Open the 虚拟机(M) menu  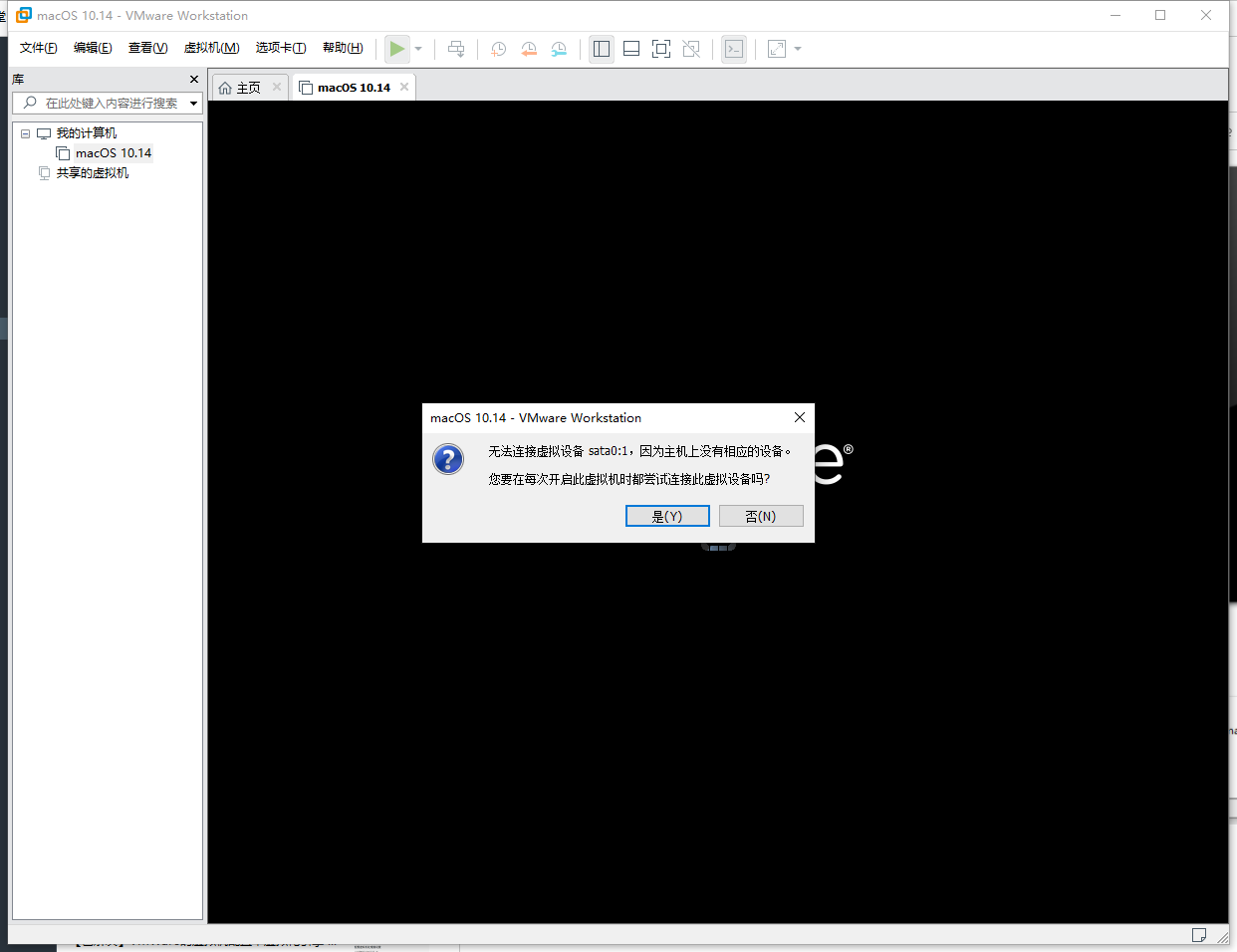(x=211, y=48)
